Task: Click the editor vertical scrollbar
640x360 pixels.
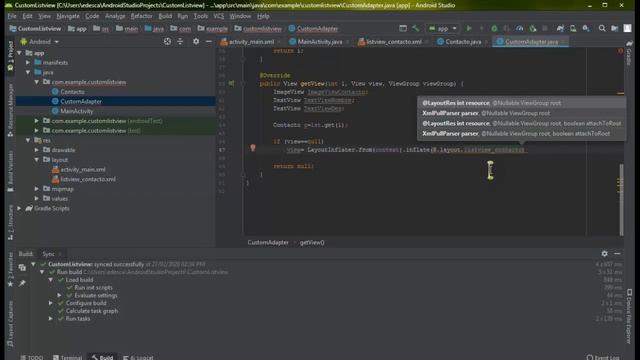Action: click(x=621, y=200)
